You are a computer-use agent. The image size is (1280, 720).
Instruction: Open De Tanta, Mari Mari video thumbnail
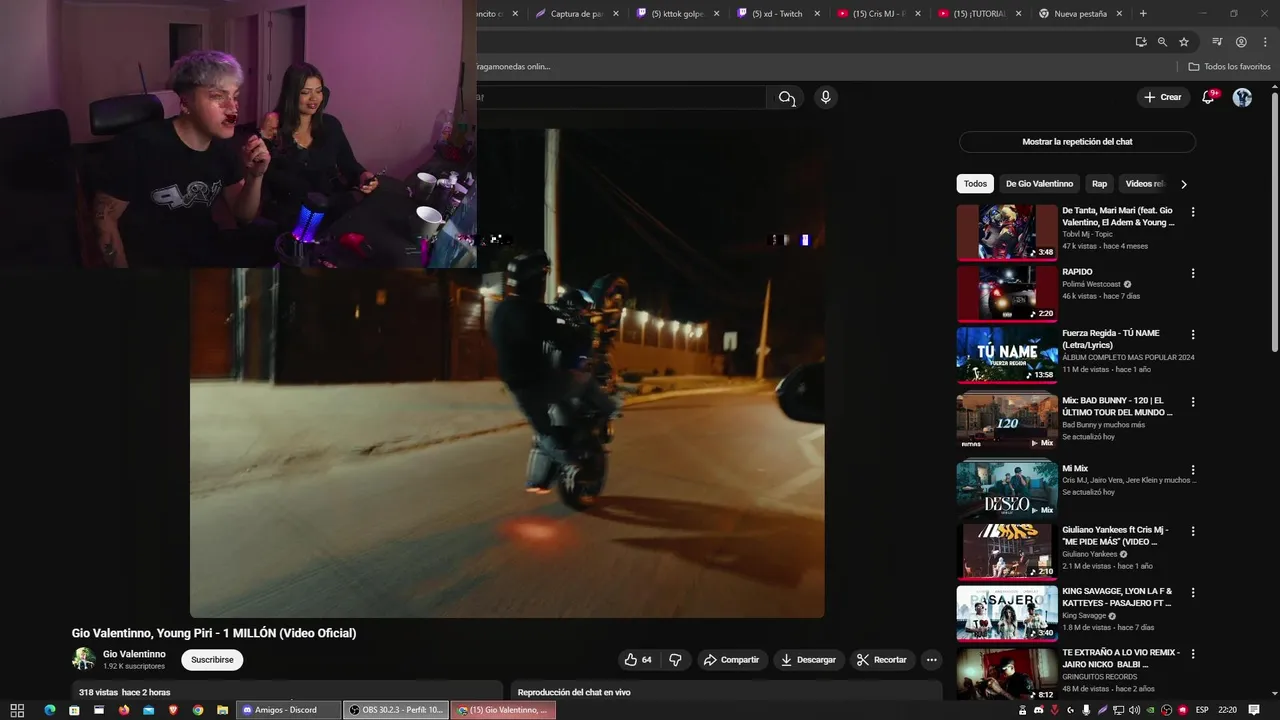(x=1007, y=232)
